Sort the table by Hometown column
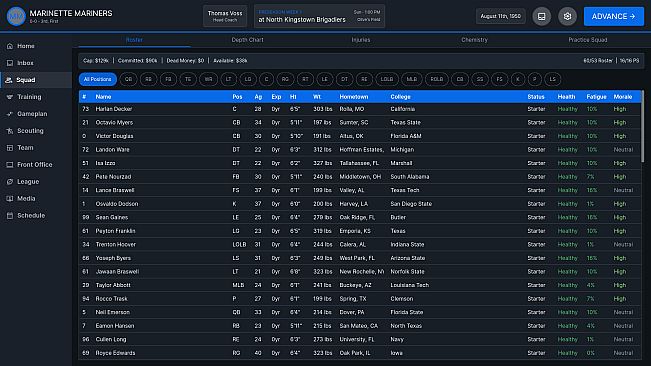The image size is (651, 366). [354, 97]
